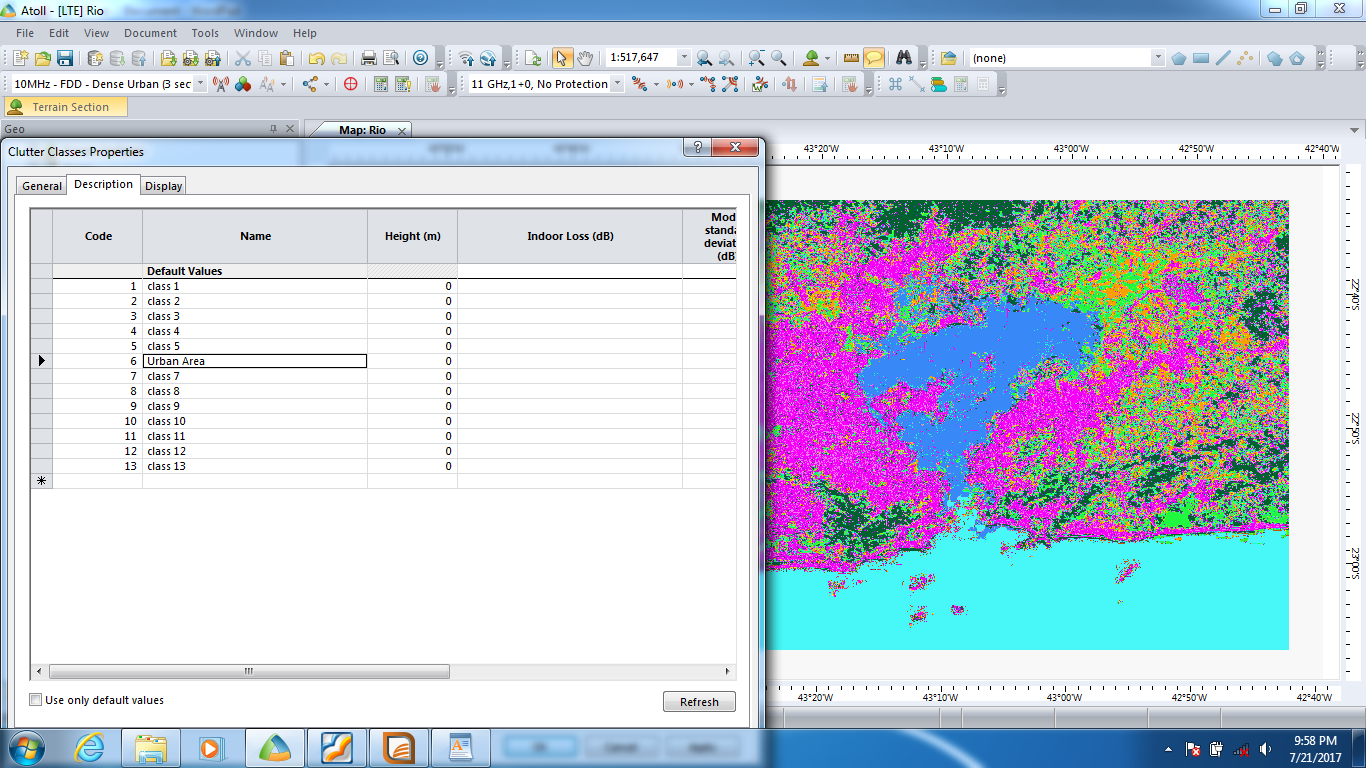Screen dimensions: 1366x768
Task: Click the Help question mark toolbar icon
Action: coord(419,58)
